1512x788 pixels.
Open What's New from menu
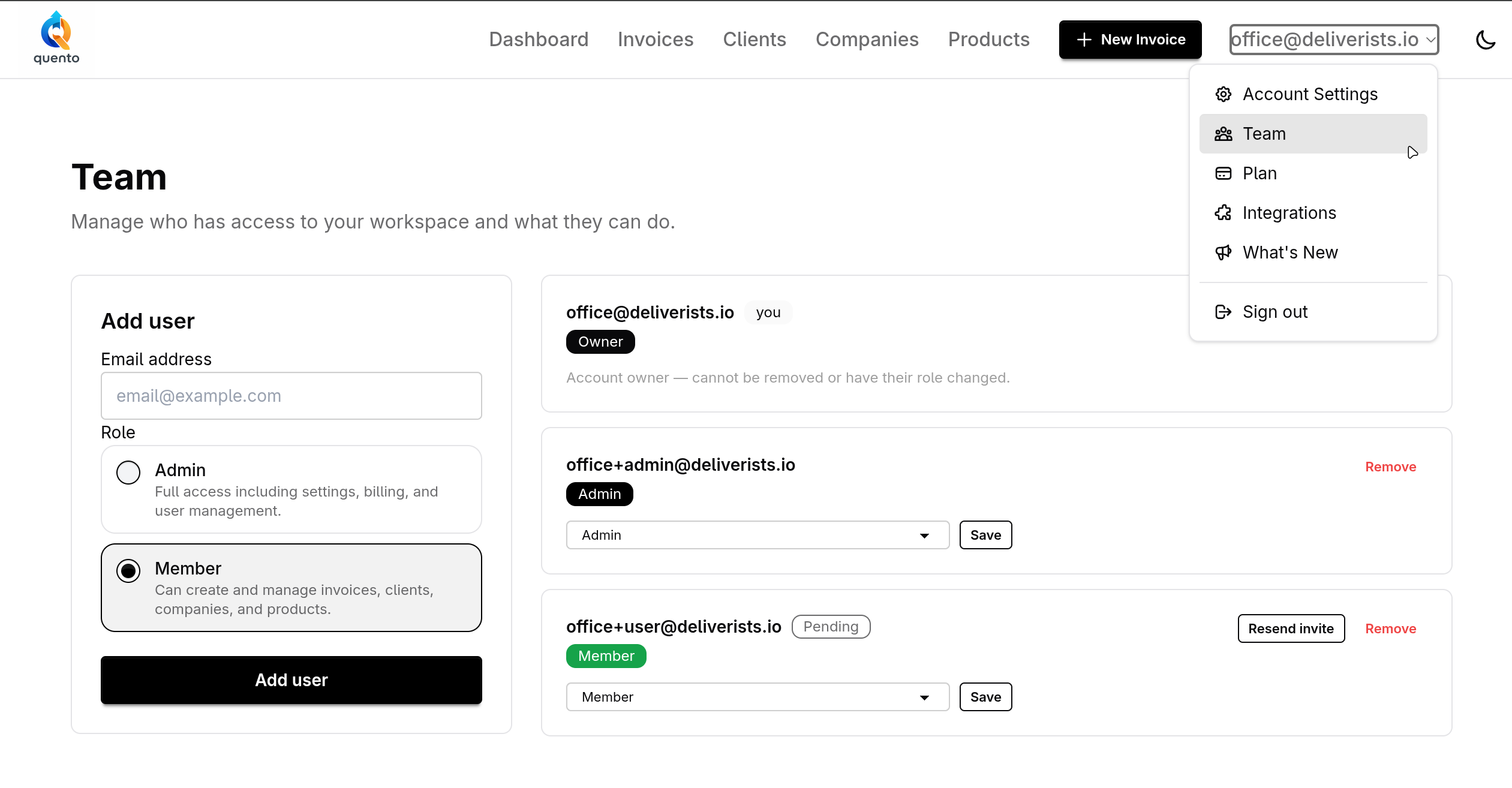click(1313, 252)
